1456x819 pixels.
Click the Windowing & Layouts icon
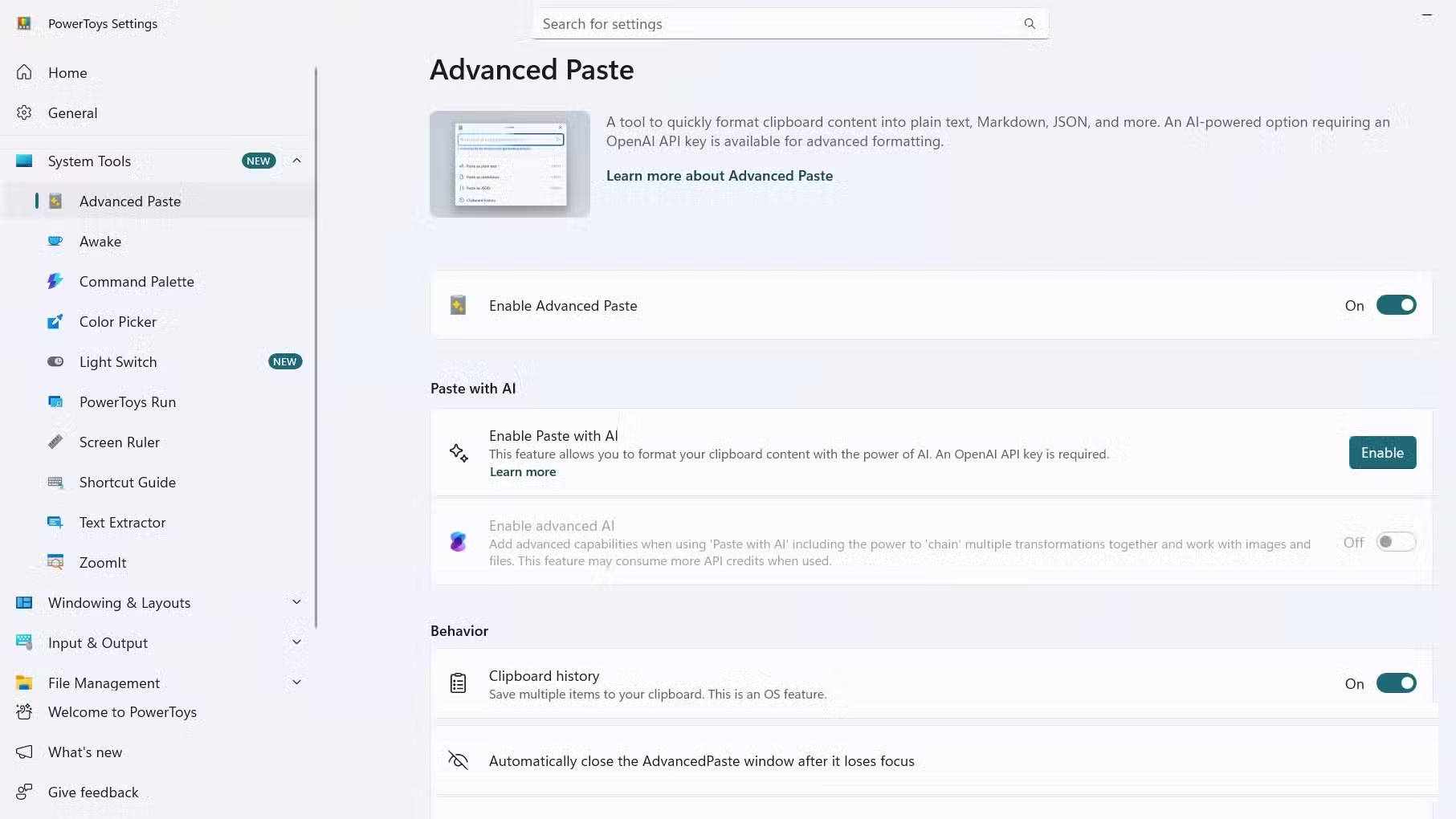(x=25, y=602)
